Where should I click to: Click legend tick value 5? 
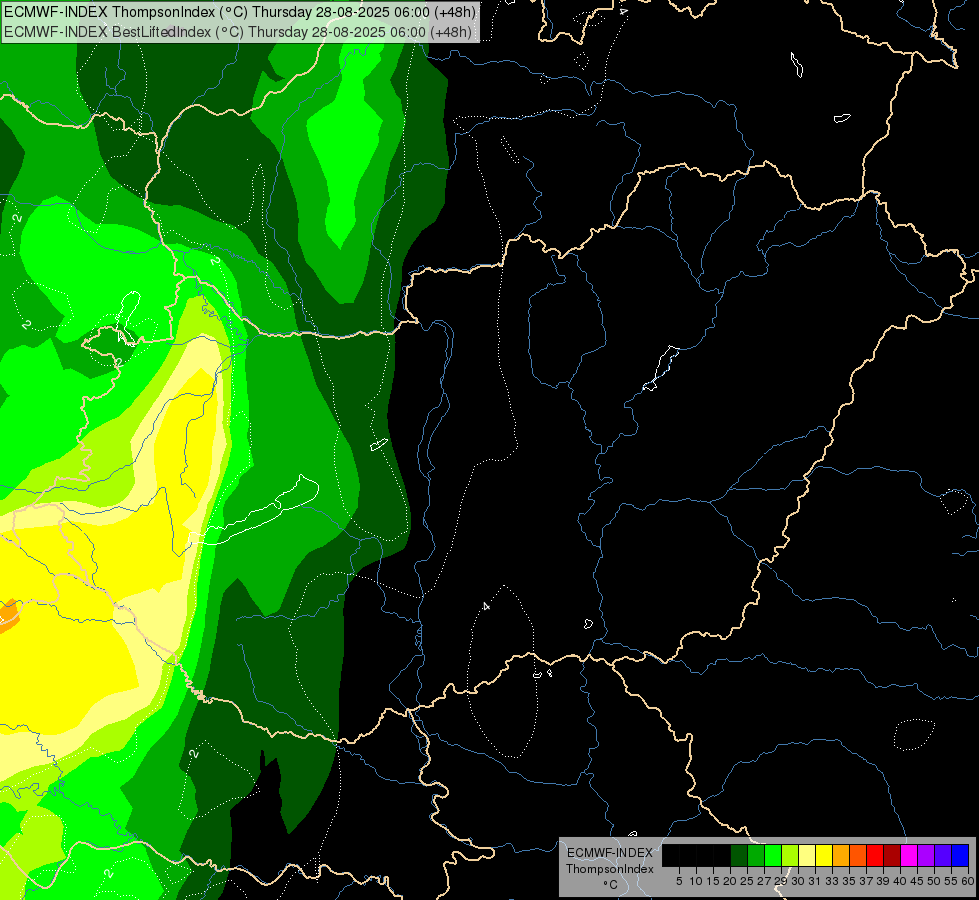tap(679, 881)
